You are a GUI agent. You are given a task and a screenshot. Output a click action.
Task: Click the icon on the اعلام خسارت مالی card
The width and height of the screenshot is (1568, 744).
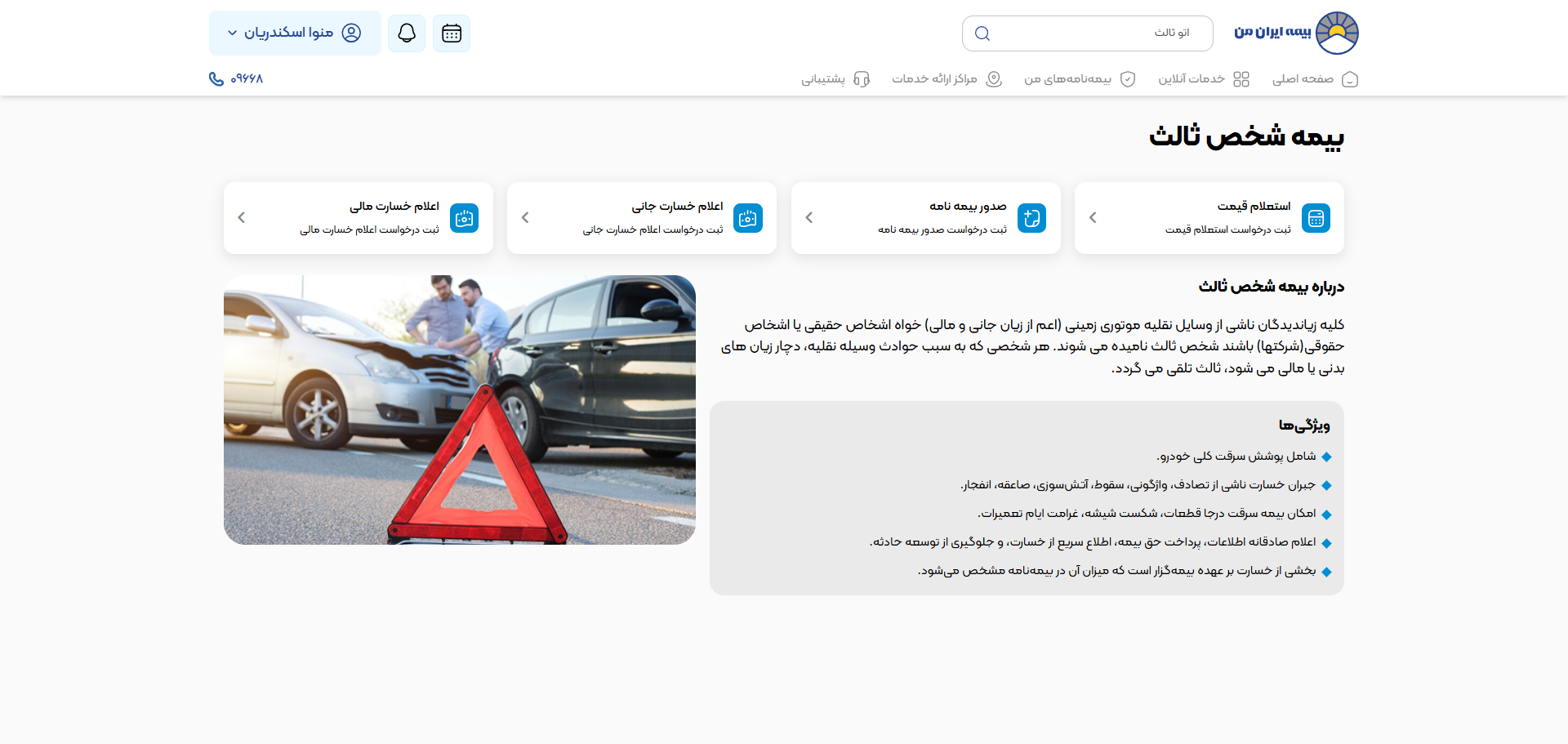[x=464, y=218]
